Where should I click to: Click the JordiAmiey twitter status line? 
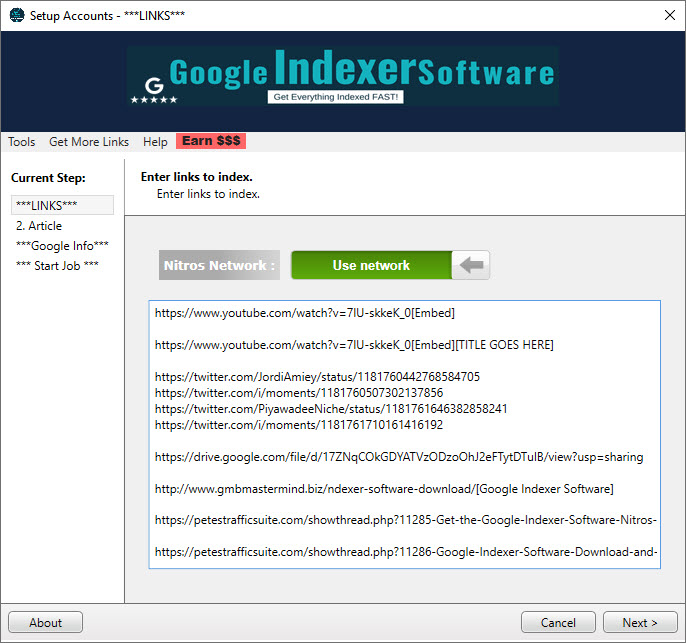(x=317, y=377)
